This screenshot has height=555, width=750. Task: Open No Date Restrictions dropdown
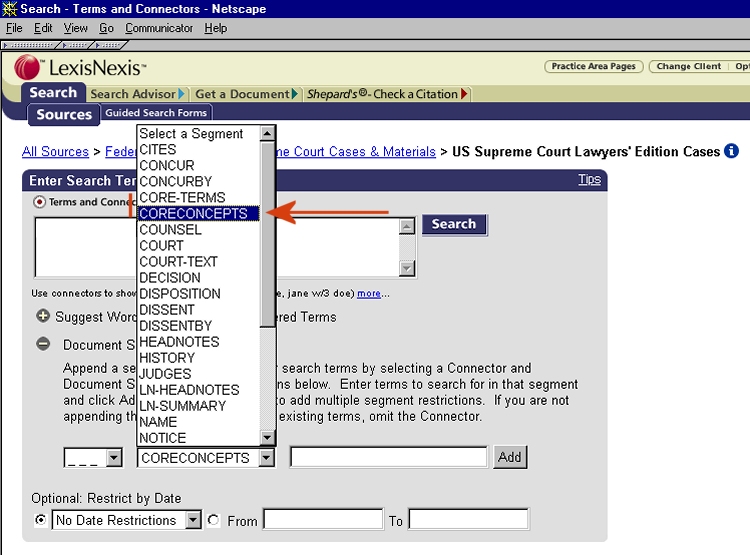coord(193,520)
